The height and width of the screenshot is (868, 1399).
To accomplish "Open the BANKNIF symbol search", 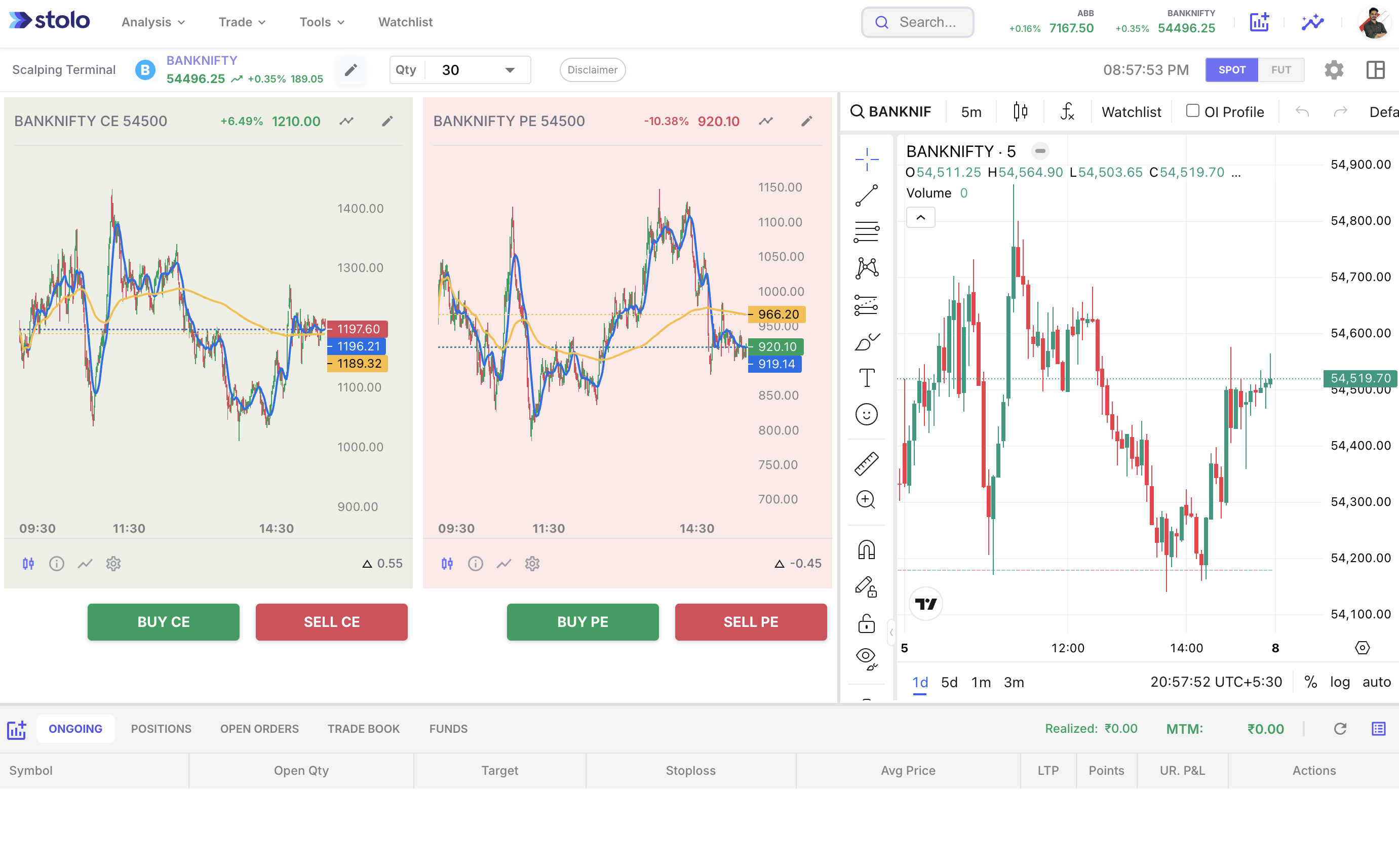I will (891, 111).
